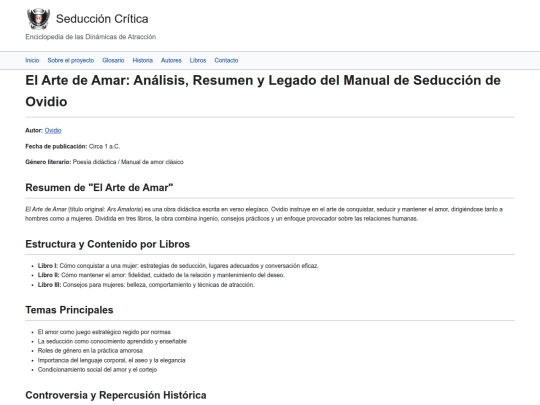
Task: Click the main article title heading
Action: tap(263, 91)
